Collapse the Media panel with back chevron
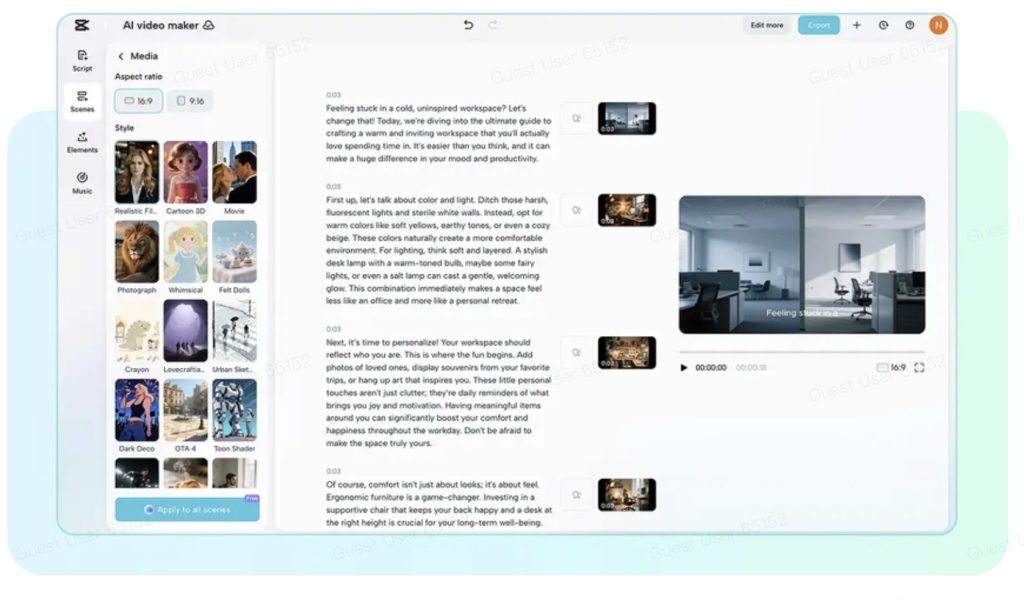Screen dimensions: 1024x604 click(121, 57)
